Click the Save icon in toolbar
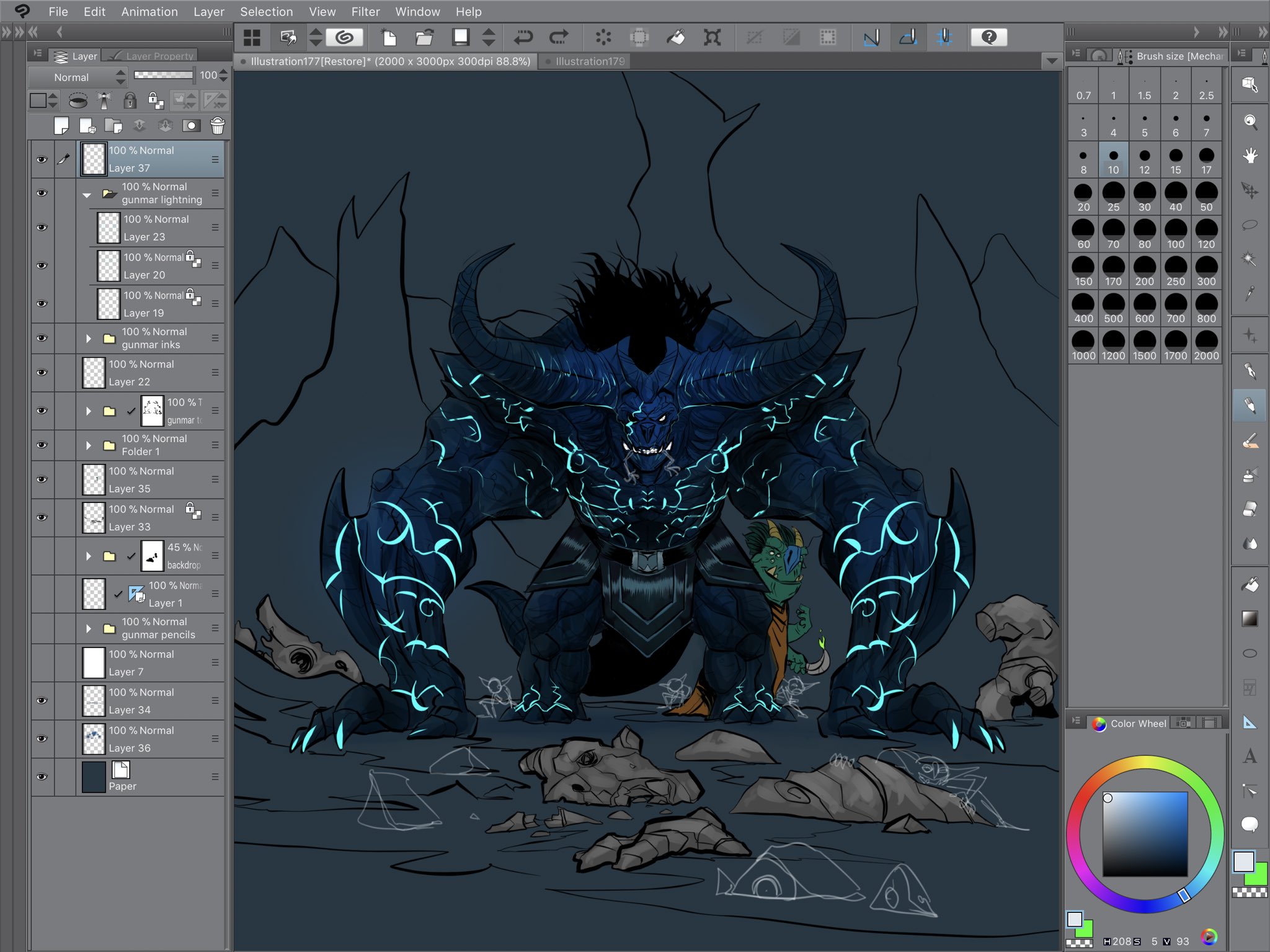This screenshot has height=952, width=1270. 461,37
